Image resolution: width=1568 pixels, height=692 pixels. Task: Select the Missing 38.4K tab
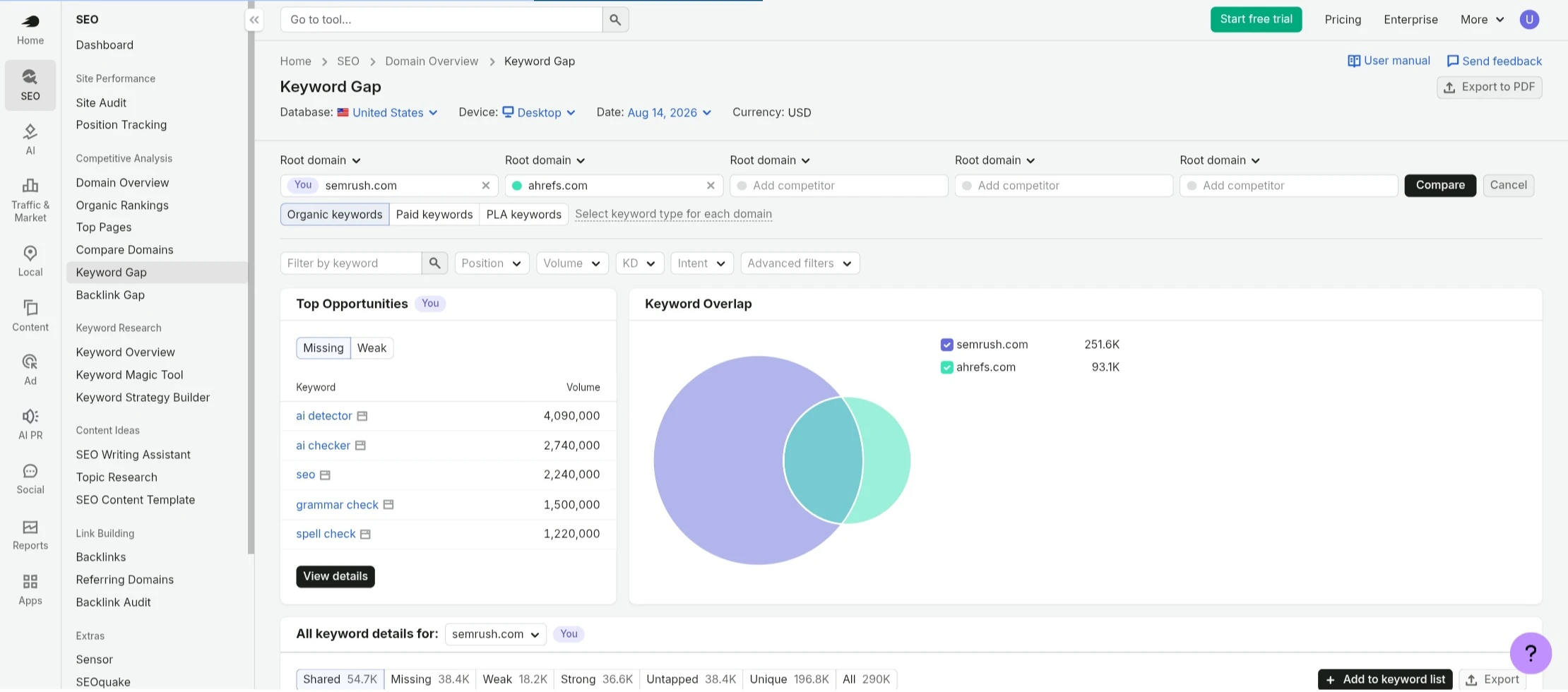(x=429, y=679)
